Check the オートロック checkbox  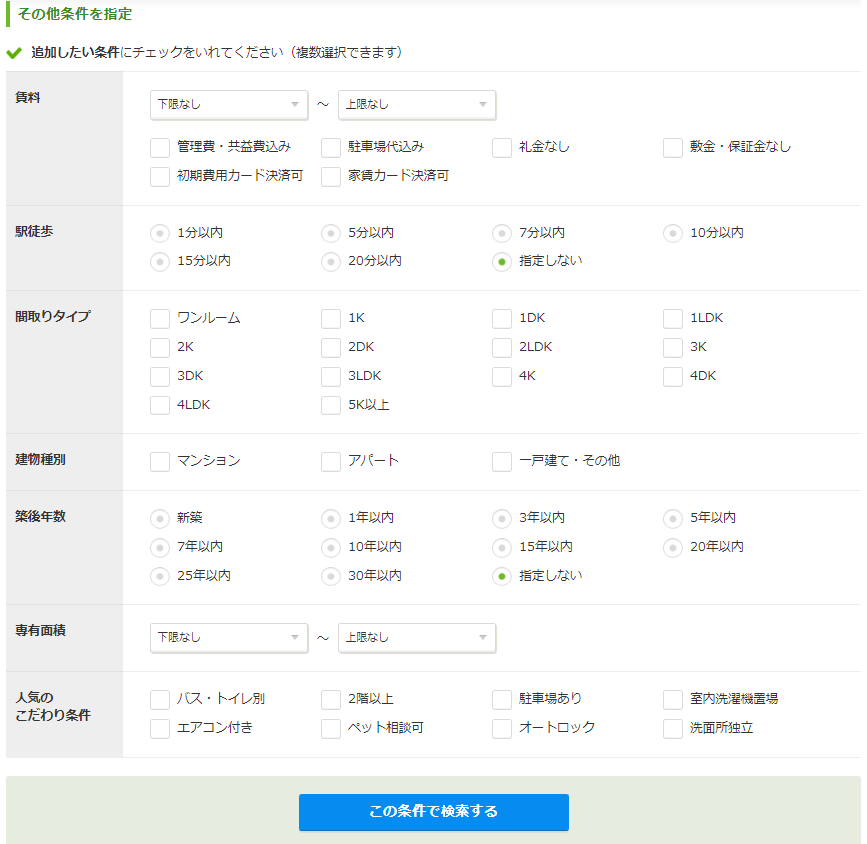click(x=502, y=728)
